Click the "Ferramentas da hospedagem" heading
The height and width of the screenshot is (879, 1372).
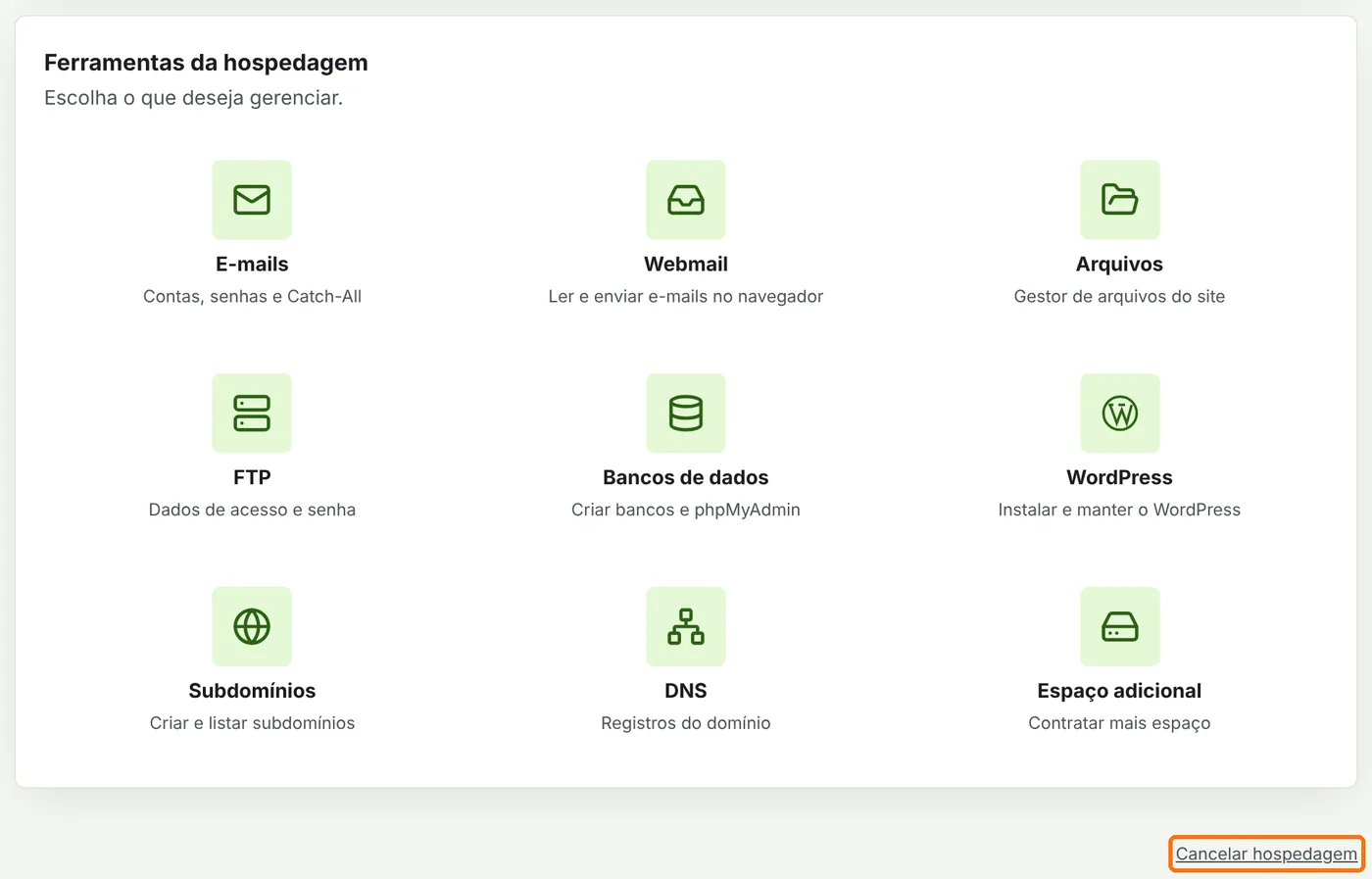[x=206, y=63]
